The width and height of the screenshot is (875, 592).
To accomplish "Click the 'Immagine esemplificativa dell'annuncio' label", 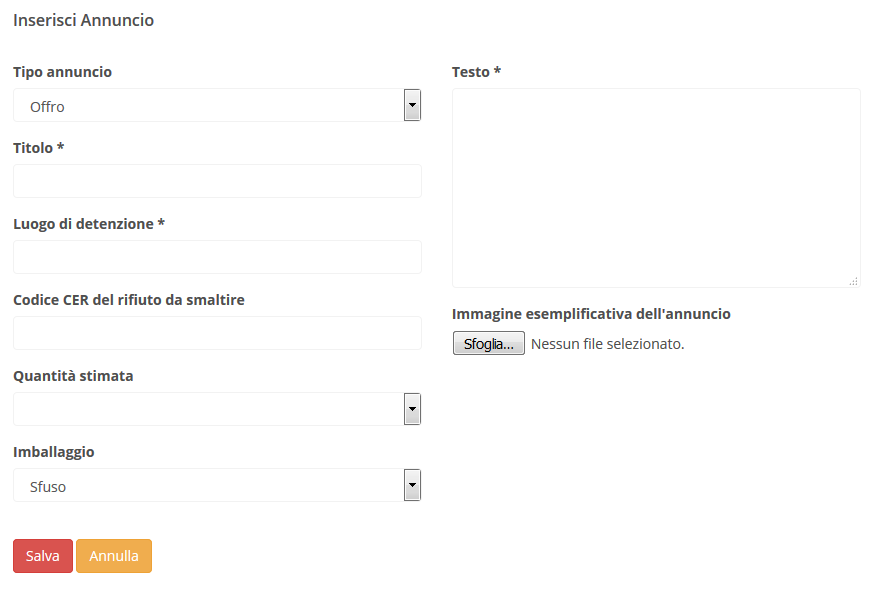I will click(591, 314).
